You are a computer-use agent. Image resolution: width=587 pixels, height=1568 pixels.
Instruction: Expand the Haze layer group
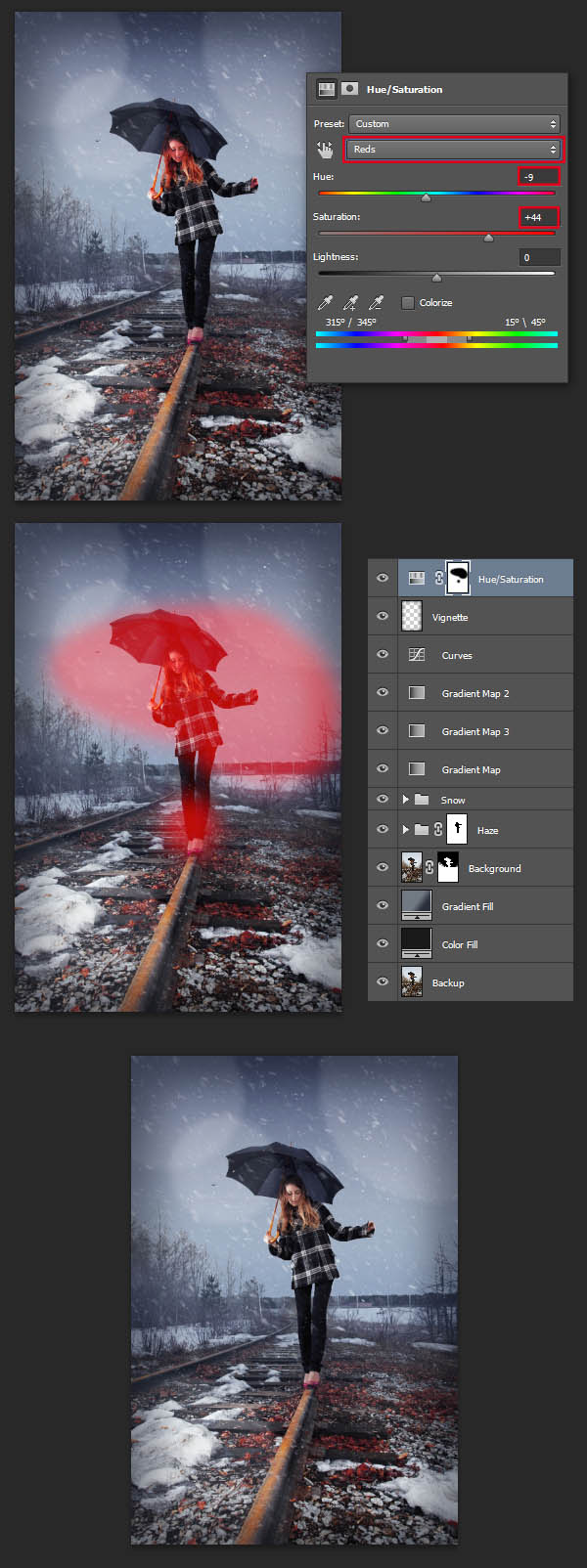pyautogui.click(x=406, y=830)
